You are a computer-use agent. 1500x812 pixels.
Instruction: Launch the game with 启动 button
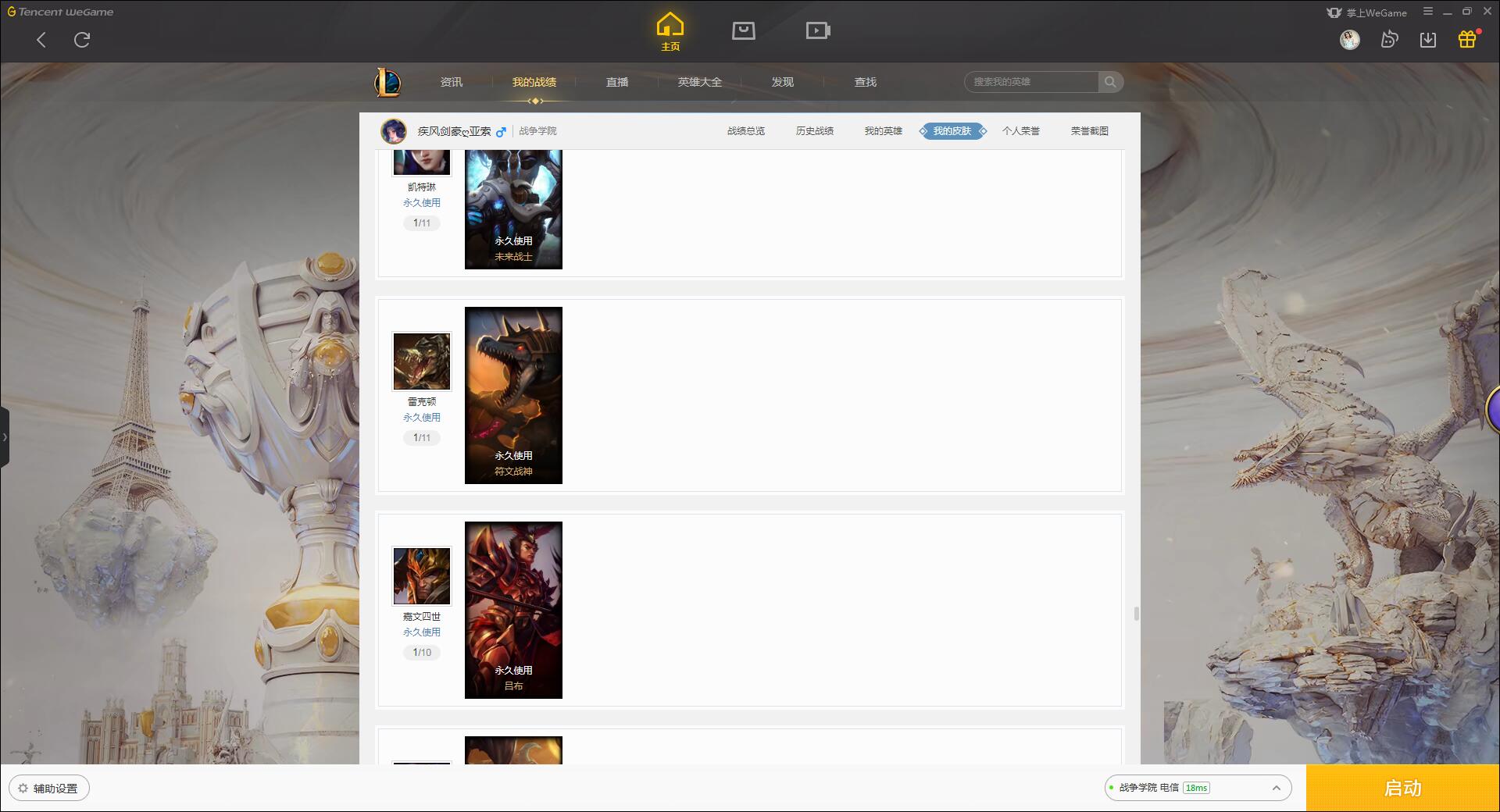(1403, 789)
